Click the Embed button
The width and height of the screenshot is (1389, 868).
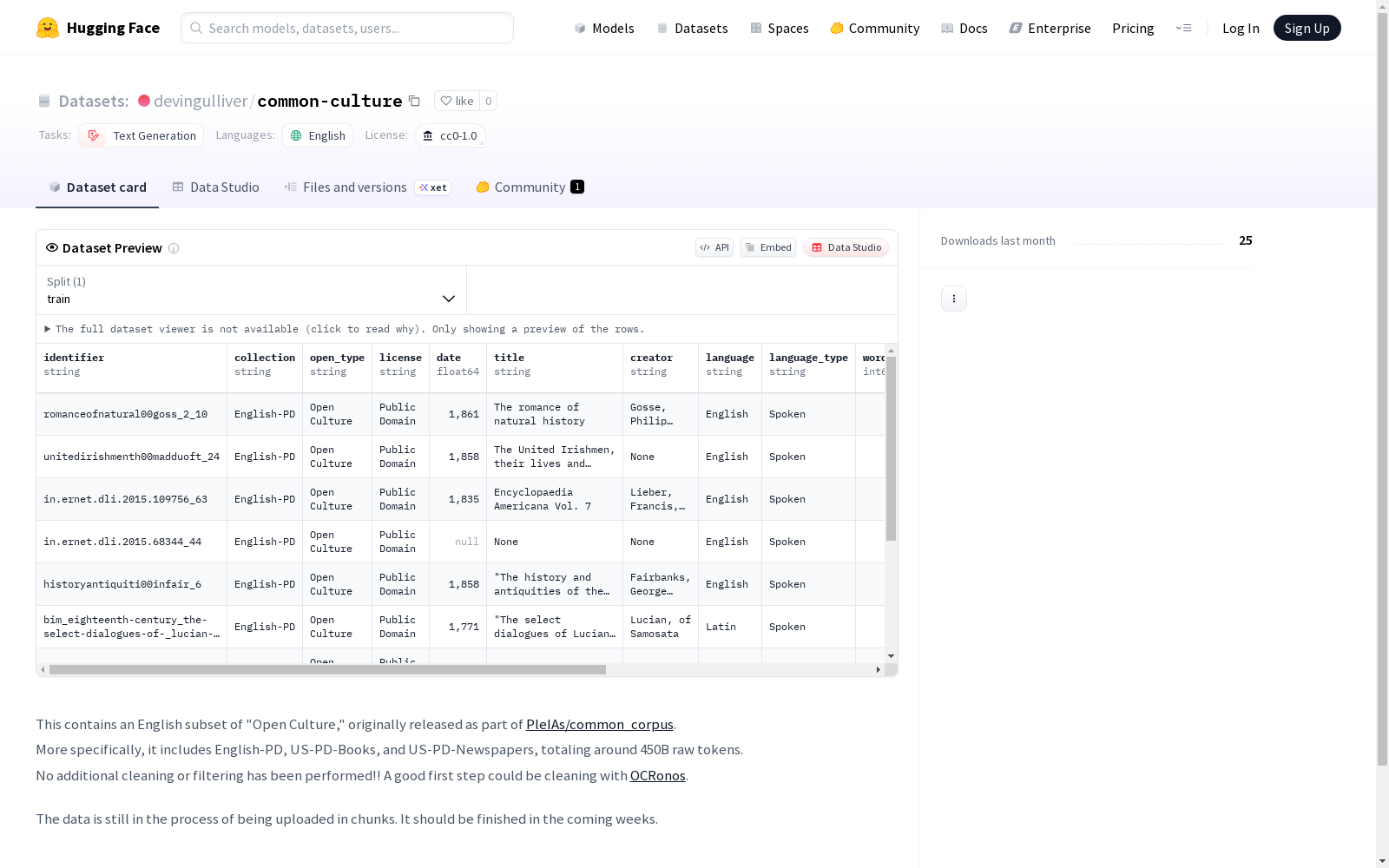click(x=768, y=247)
